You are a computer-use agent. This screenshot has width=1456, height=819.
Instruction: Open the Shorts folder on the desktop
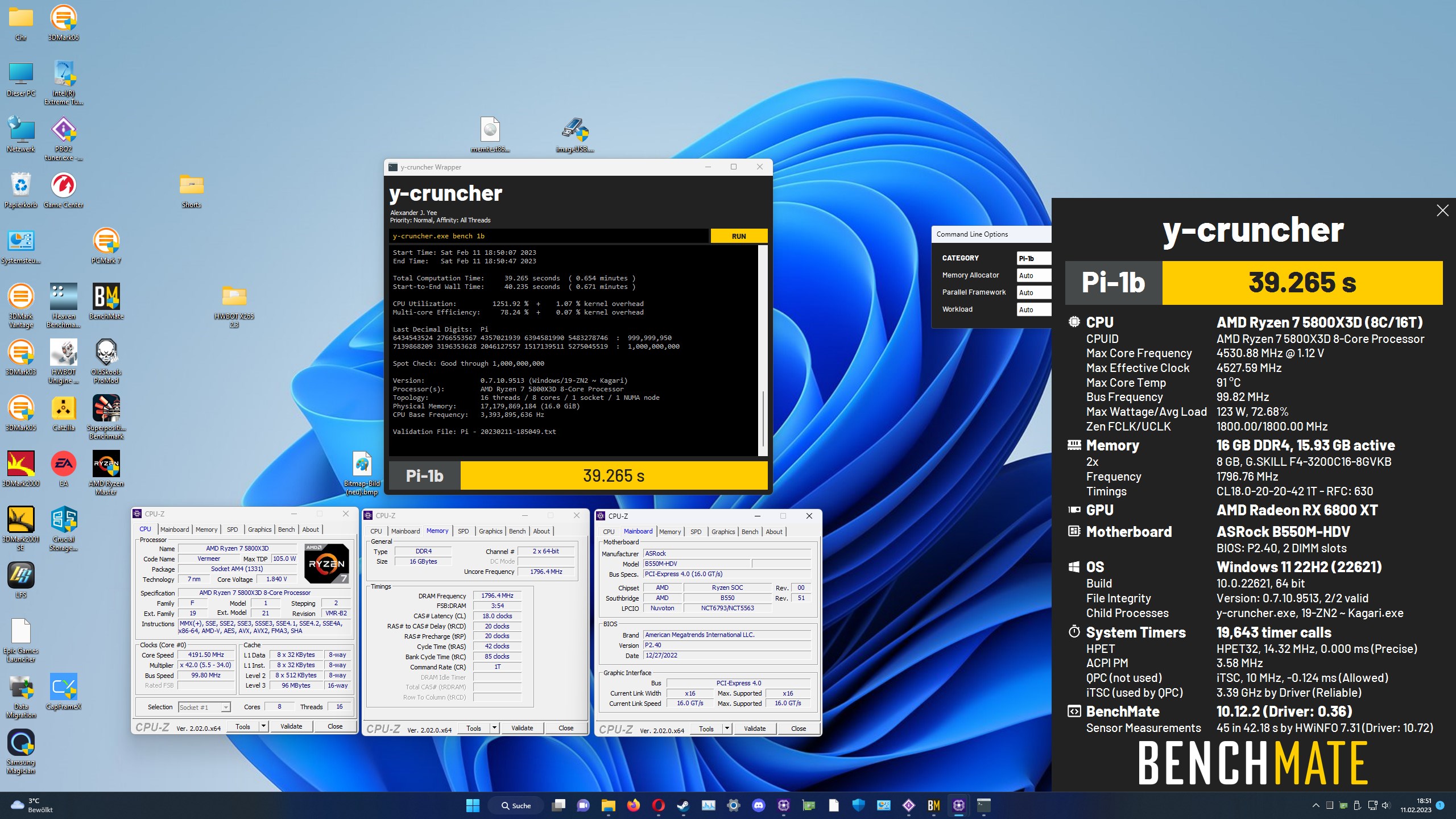coord(191,190)
